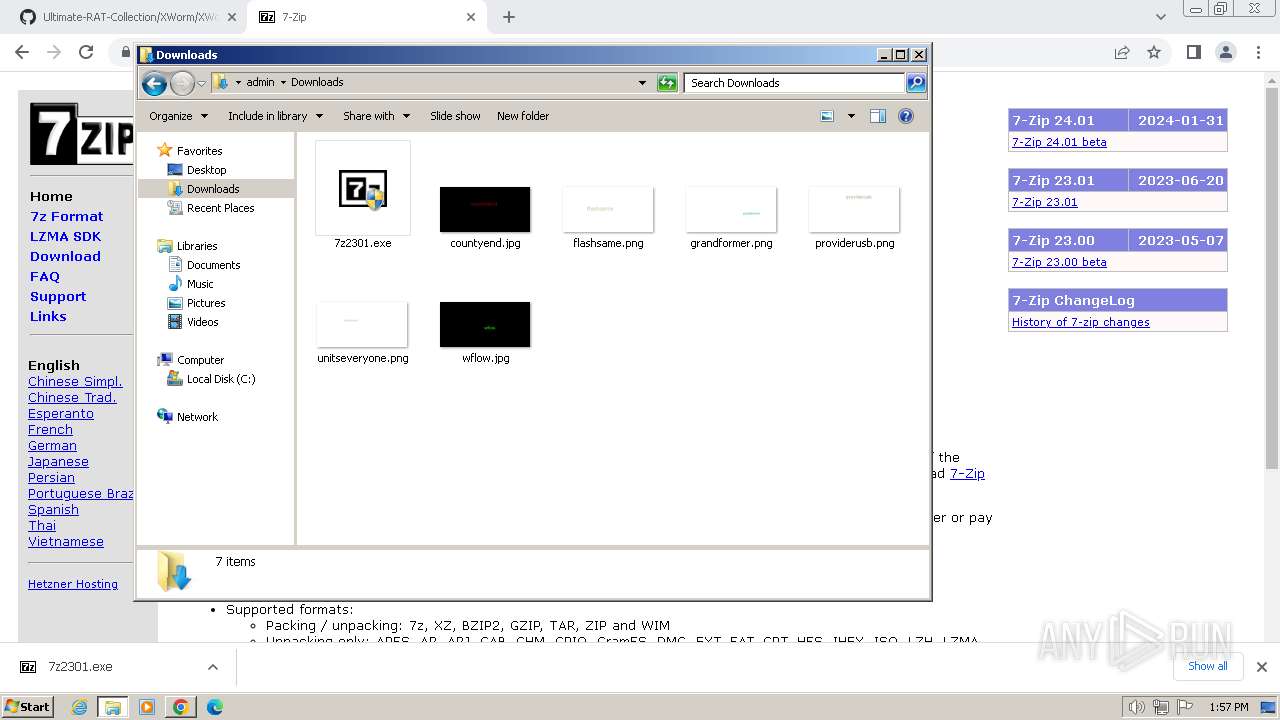This screenshot has width=1280, height=720.
Task: Click Chrome share page icon
Action: click(x=1122, y=52)
